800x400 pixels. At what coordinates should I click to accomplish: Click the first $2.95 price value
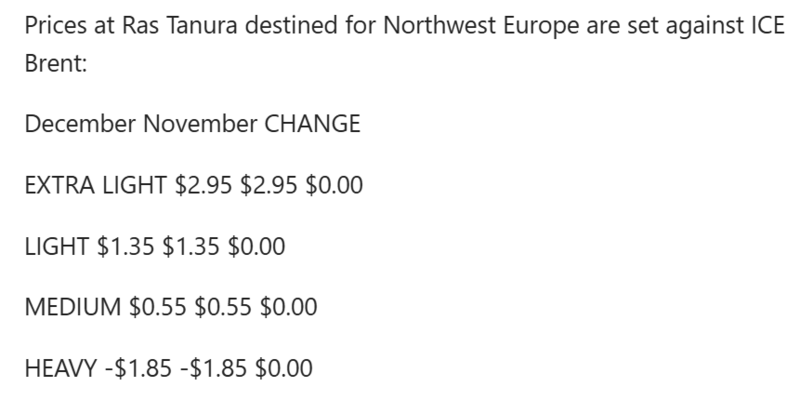[x=203, y=185]
